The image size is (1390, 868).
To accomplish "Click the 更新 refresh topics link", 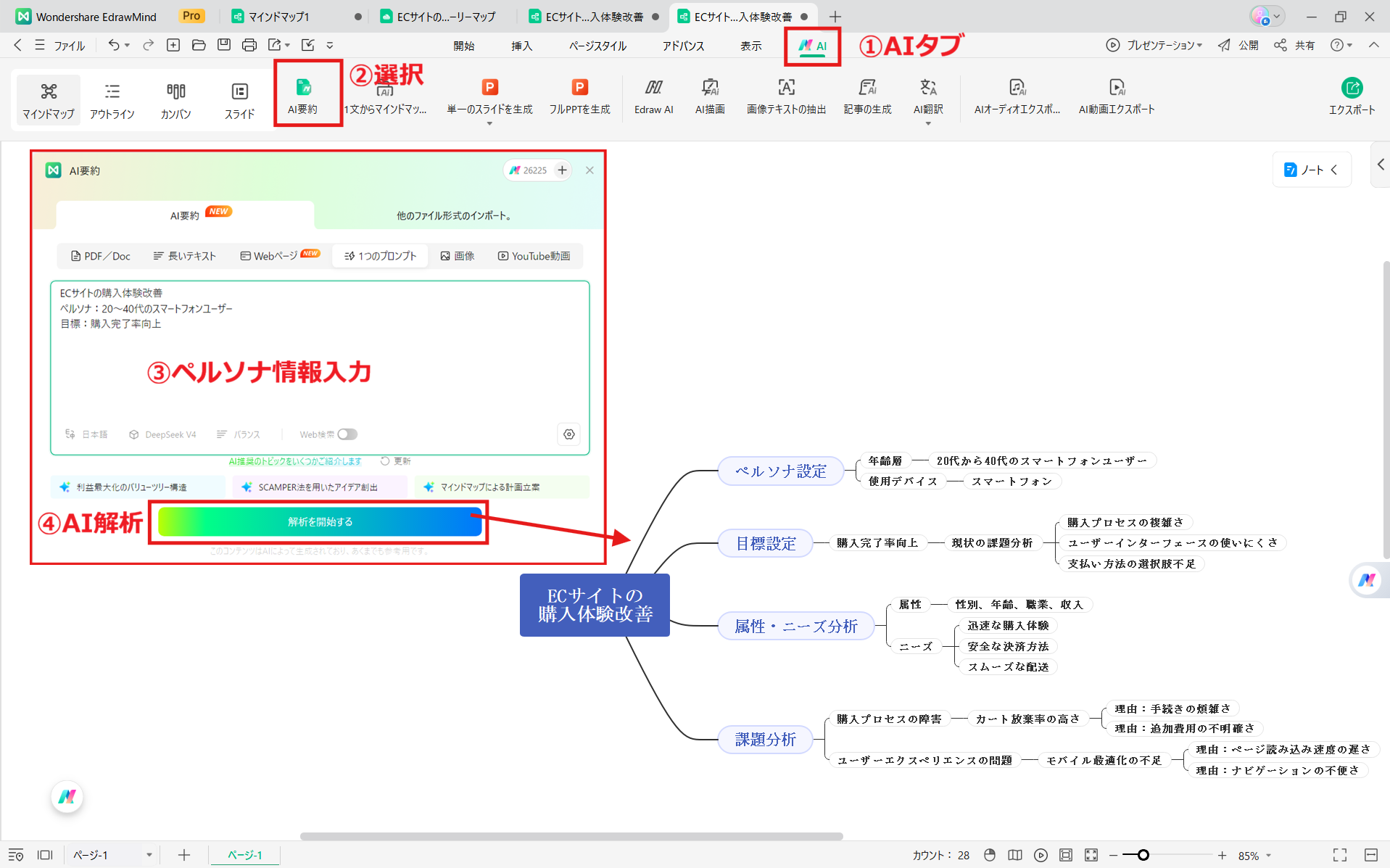I will pyautogui.click(x=396, y=461).
